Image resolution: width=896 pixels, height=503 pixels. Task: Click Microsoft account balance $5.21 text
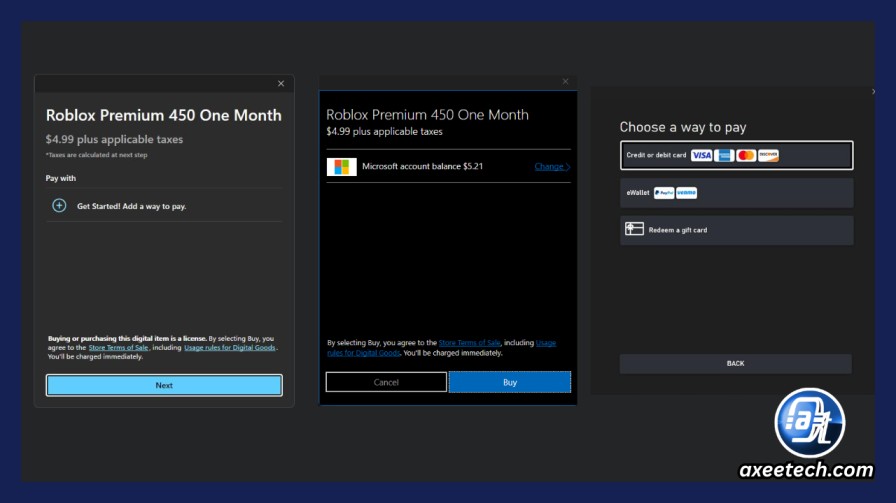422,166
